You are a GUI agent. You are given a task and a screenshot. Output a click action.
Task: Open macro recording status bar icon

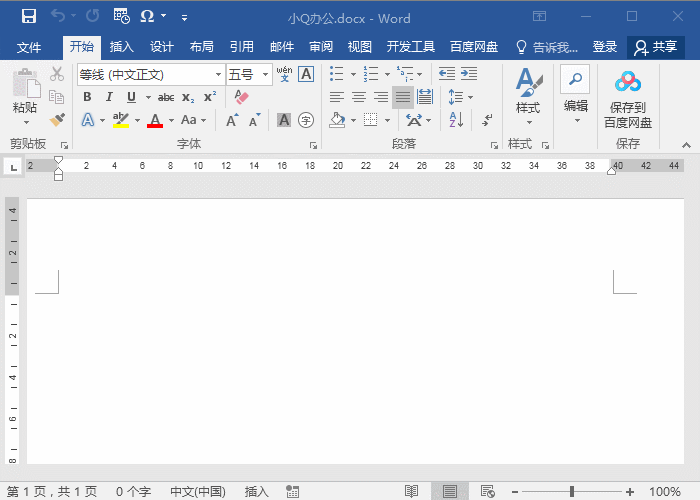click(292, 492)
